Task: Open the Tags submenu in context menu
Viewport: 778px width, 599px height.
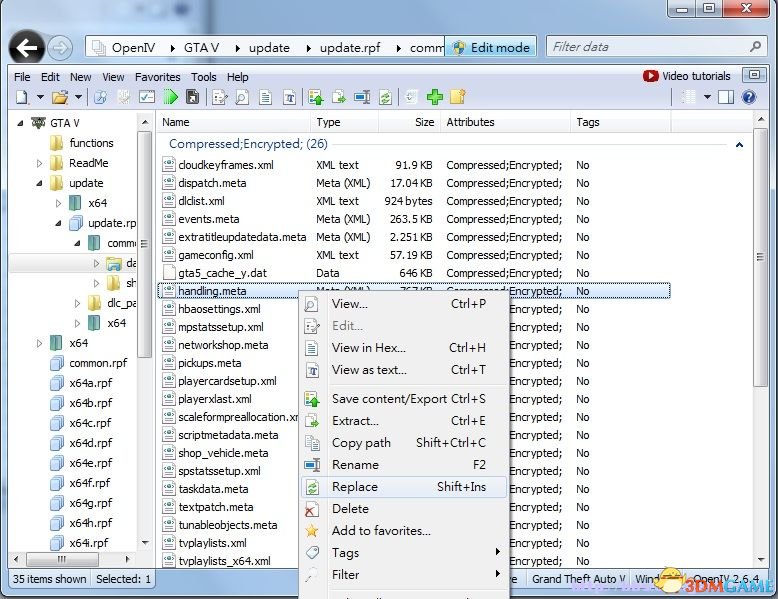Action: click(404, 552)
